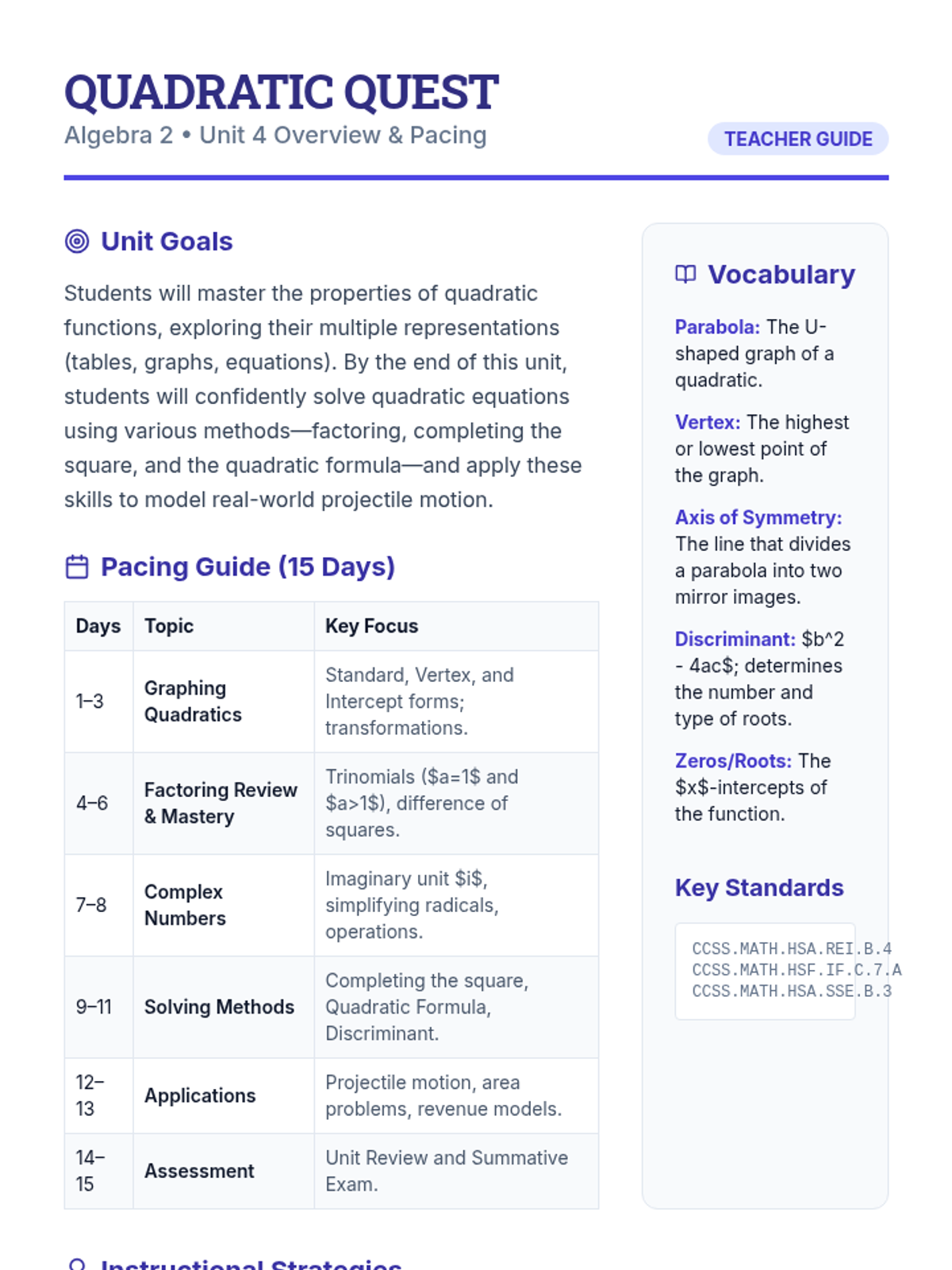
Task: Select the "Vertex:" vocabulary term
Action: tap(708, 422)
